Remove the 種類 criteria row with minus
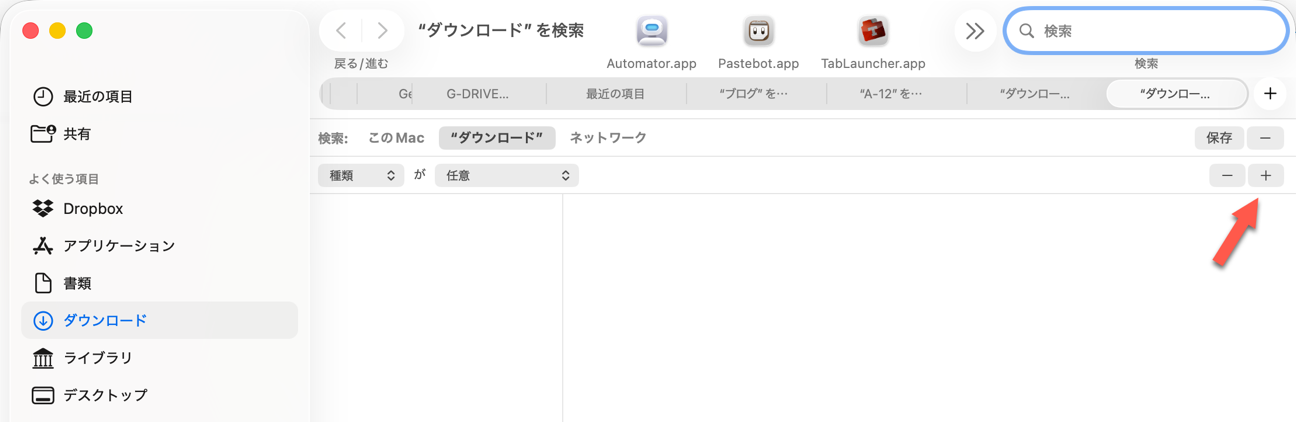The image size is (1296, 422). pos(1227,176)
